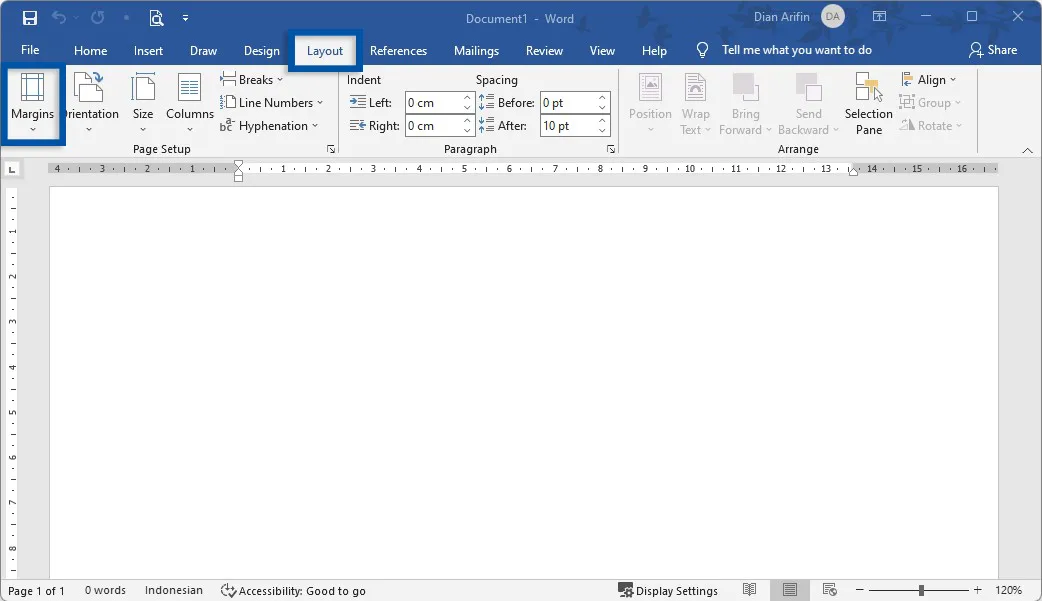Toggle Print Layout view
This screenshot has width=1042, height=601.
[789, 590]
